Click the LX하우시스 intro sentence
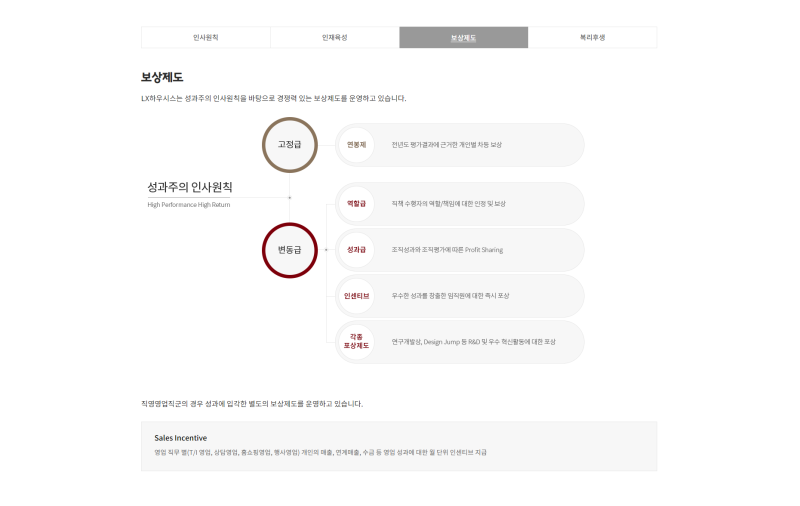The image size is (800, 506). 273,98
